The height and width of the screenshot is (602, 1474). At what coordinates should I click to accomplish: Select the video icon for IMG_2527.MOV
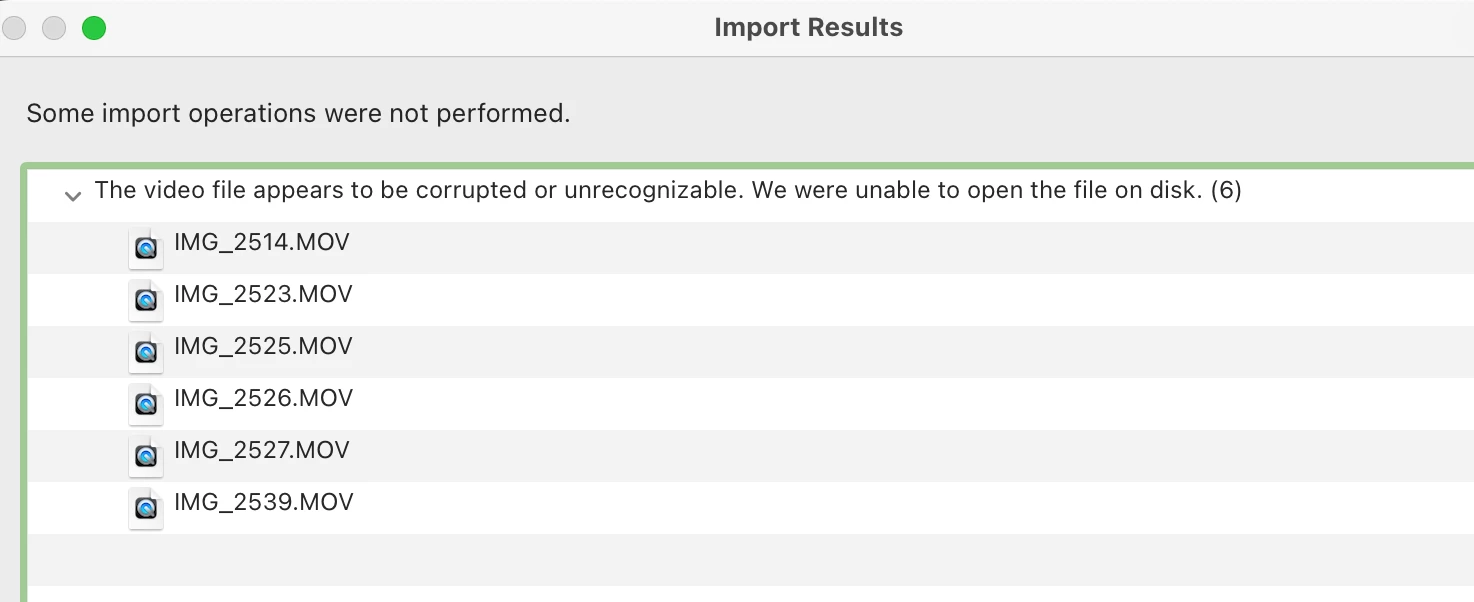point(146,455)
